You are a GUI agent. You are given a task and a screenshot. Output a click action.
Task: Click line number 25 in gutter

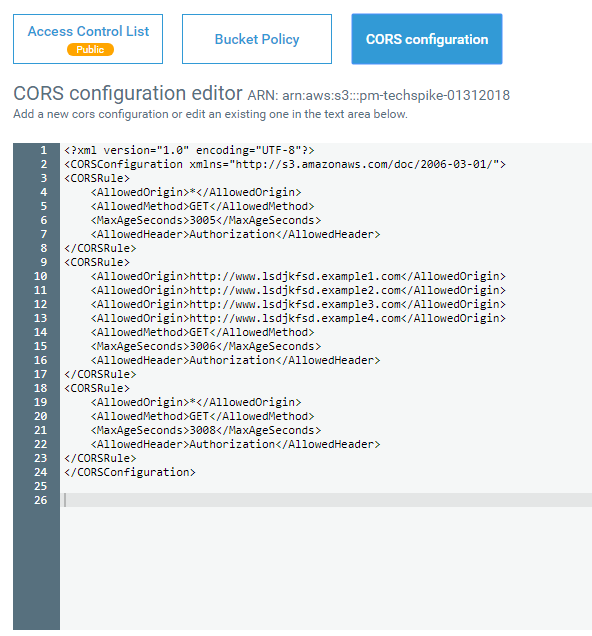click(41, 486)
